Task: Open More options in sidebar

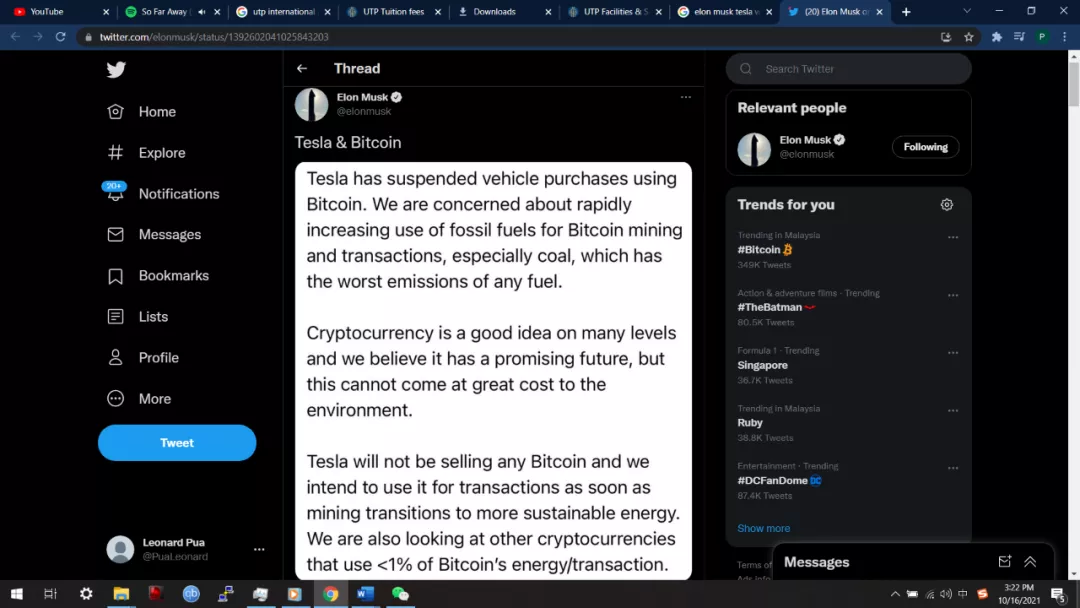Action: tap(116, 399)
